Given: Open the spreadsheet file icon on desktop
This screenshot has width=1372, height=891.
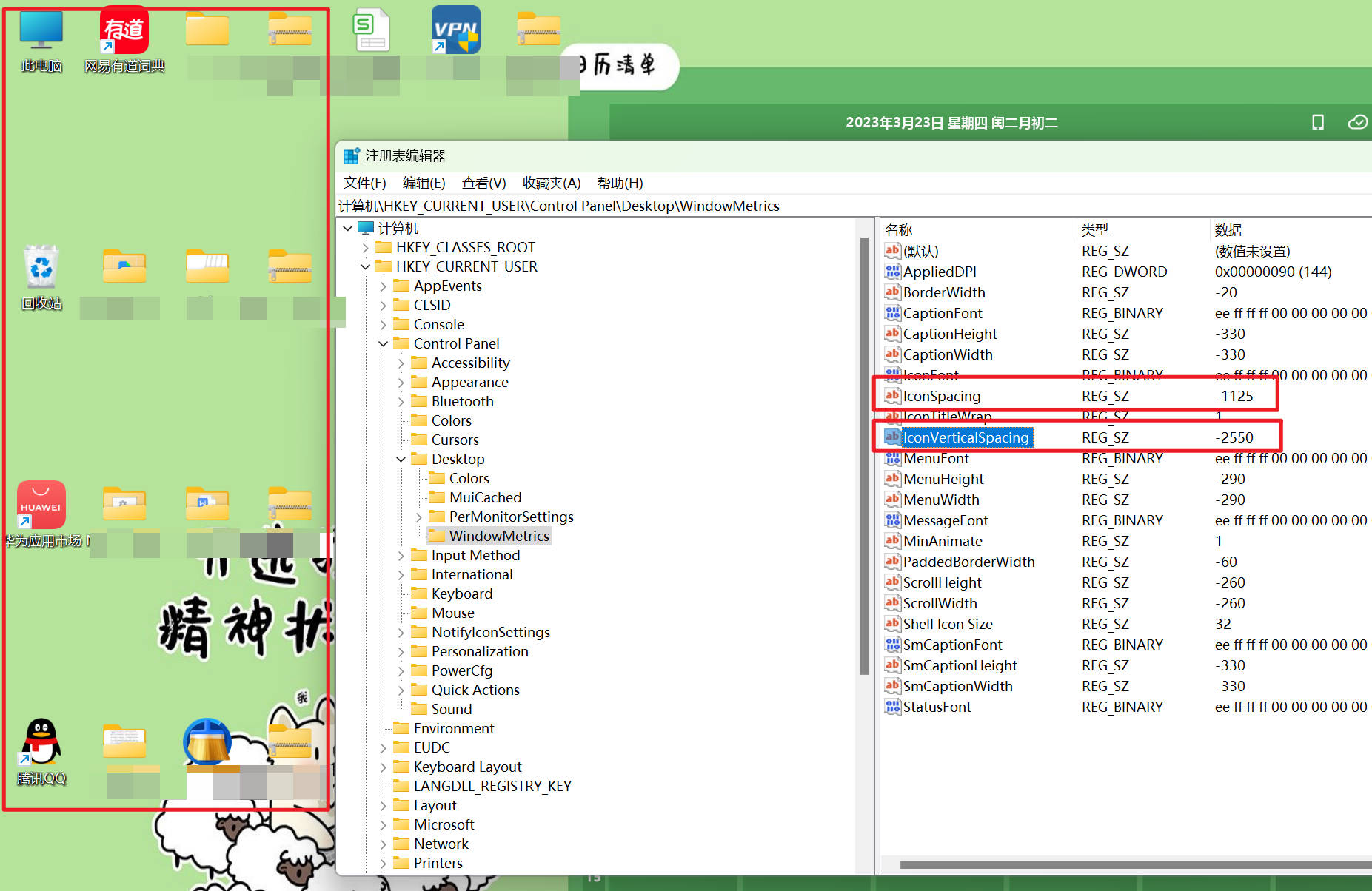Looking at the screenshot, I should [x=371, y=30].
